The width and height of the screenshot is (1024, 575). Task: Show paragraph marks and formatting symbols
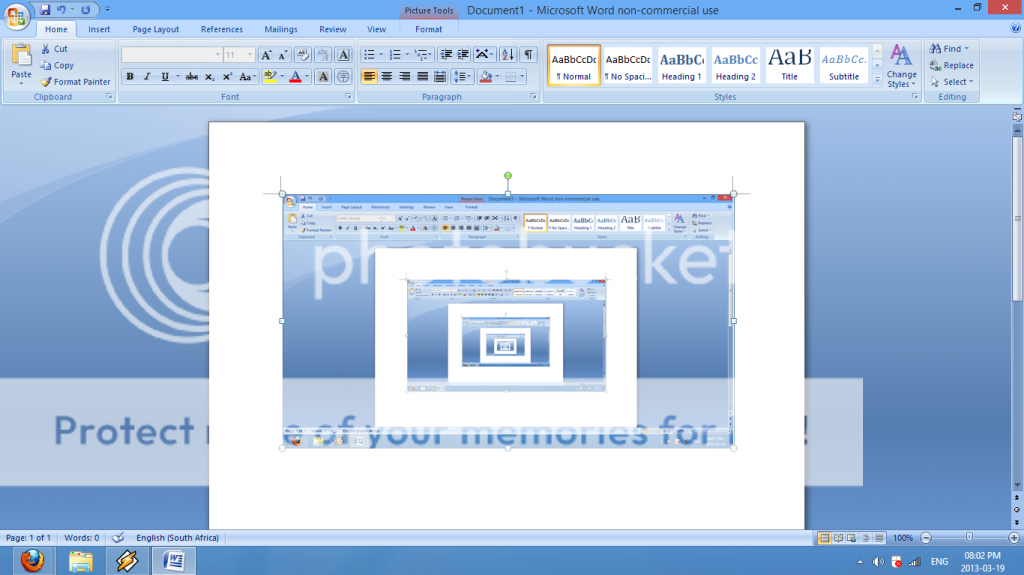pos(528,55)
